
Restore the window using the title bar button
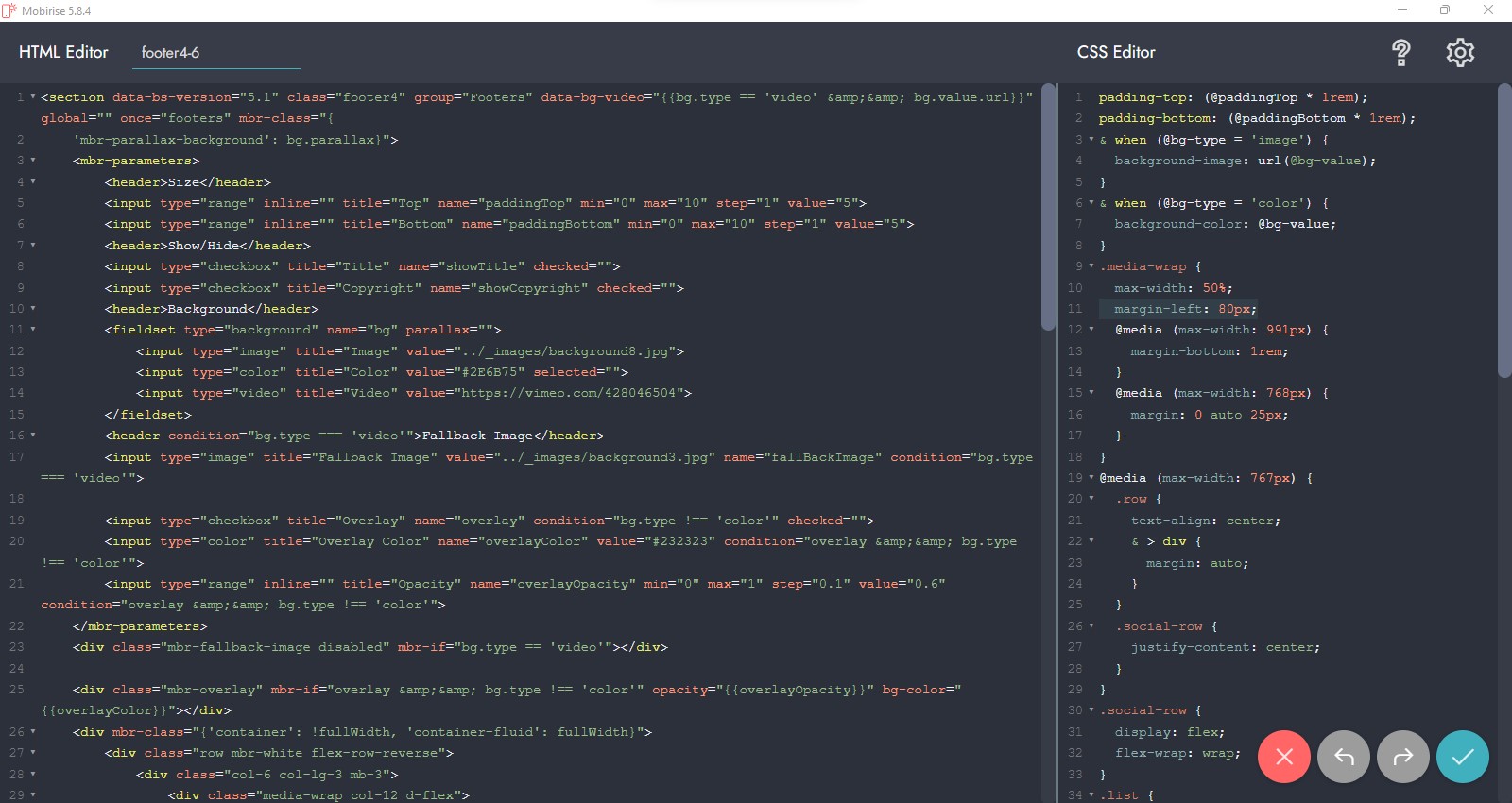point(1444,10)
